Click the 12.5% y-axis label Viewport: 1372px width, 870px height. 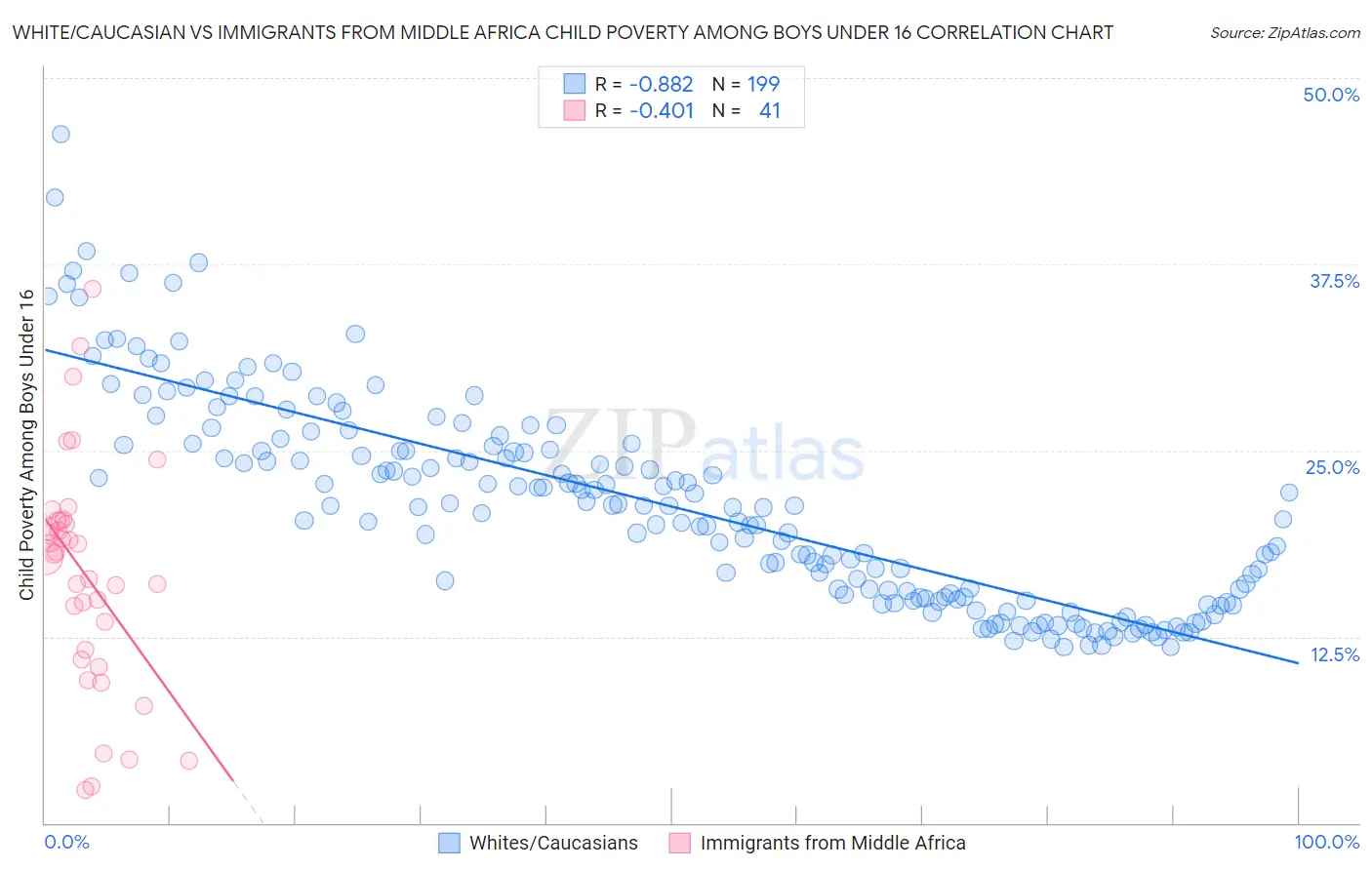click(1334, 654)
